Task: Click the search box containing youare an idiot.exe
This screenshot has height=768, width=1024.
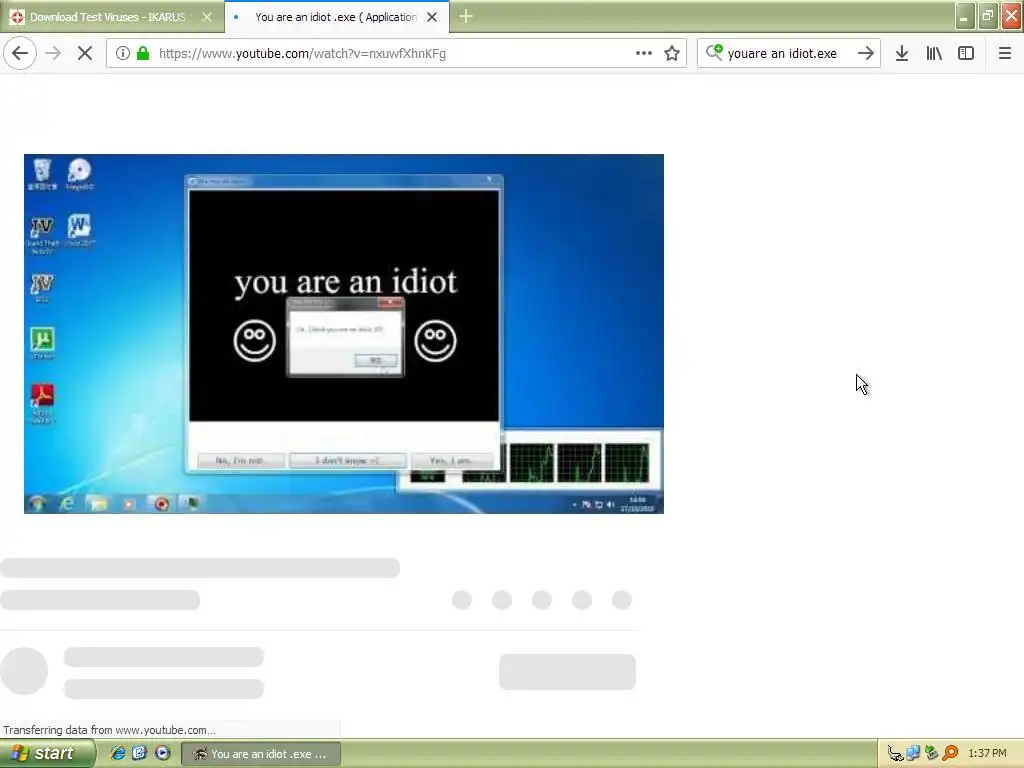Action: (x=787, y=54)
